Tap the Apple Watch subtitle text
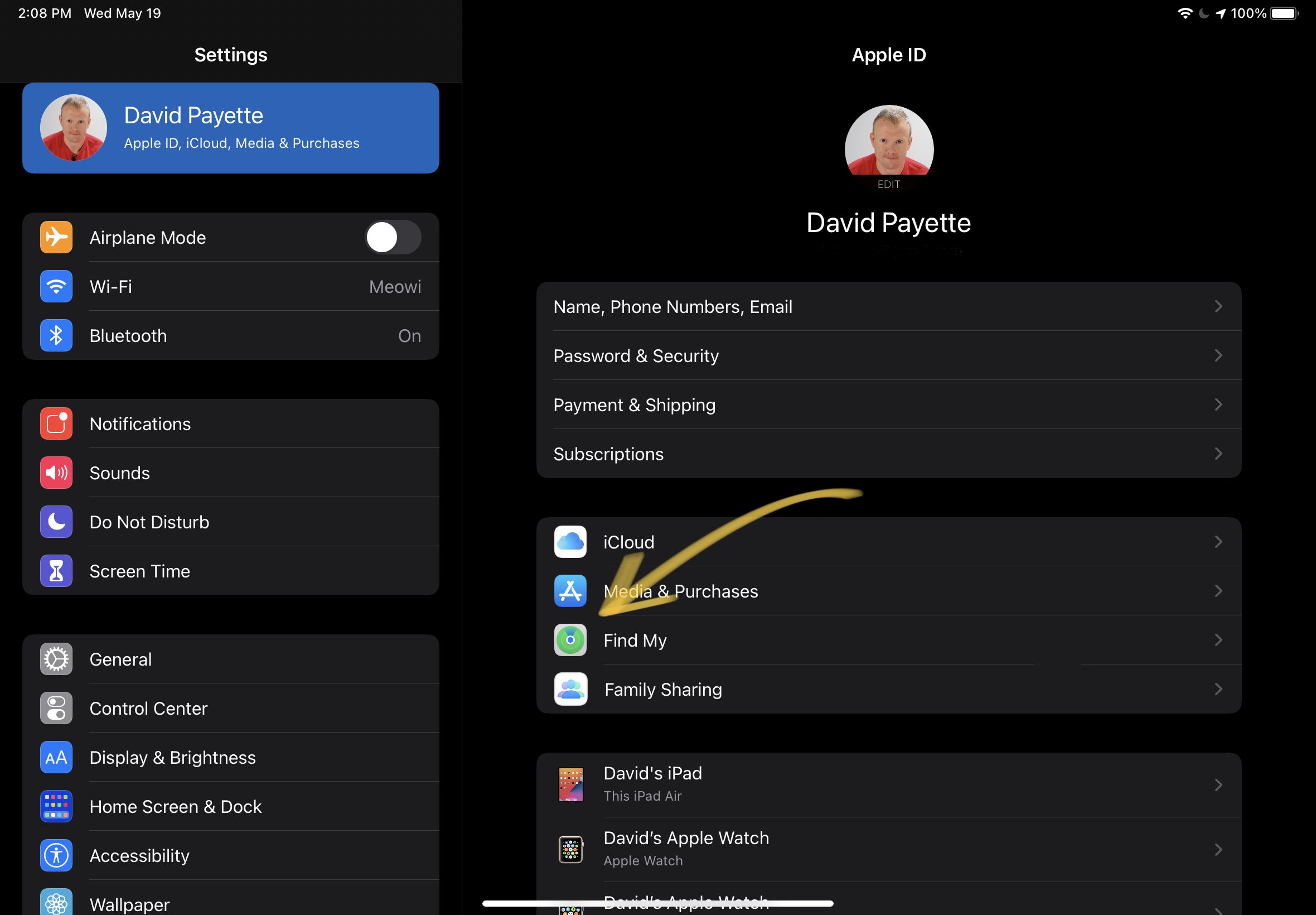The image size is (1316, 915). [x=643, y=860]
